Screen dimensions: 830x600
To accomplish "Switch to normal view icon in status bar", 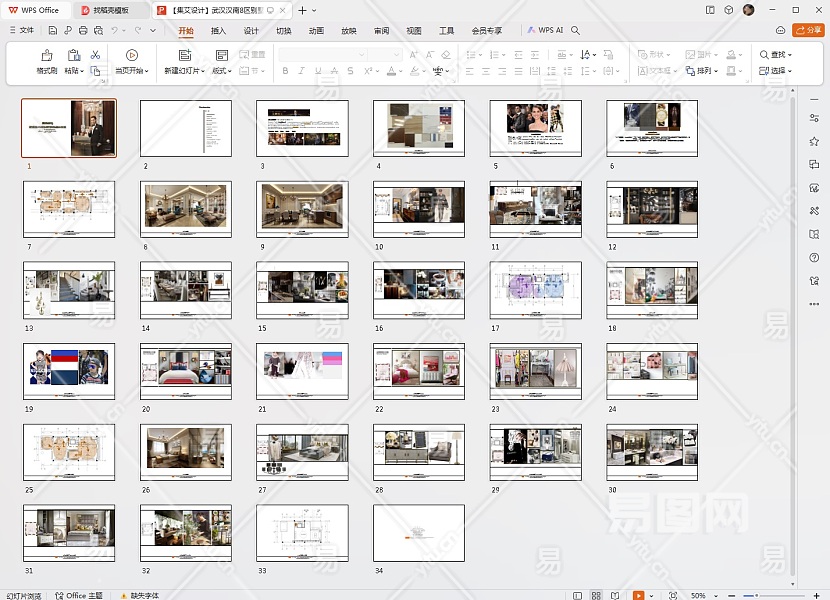I will [x=578, y=595].
